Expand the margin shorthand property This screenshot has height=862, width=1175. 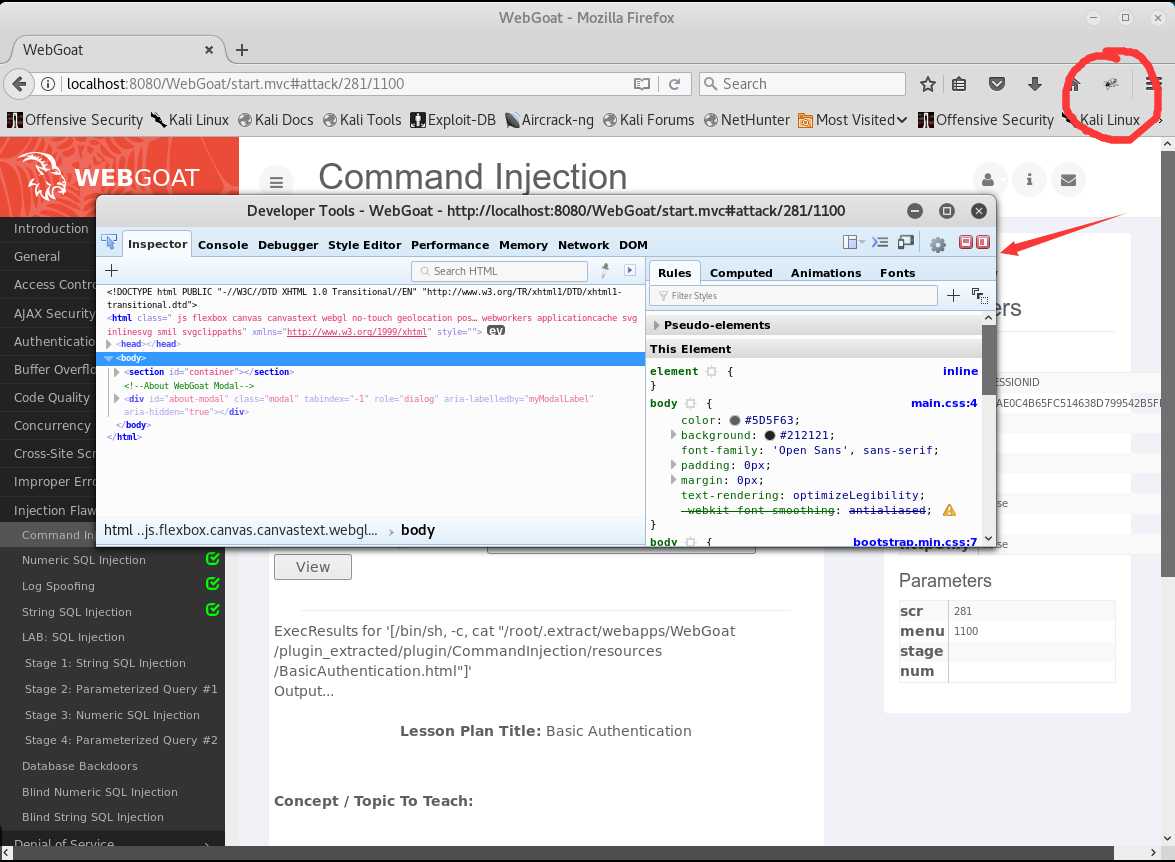pos(673,480)
